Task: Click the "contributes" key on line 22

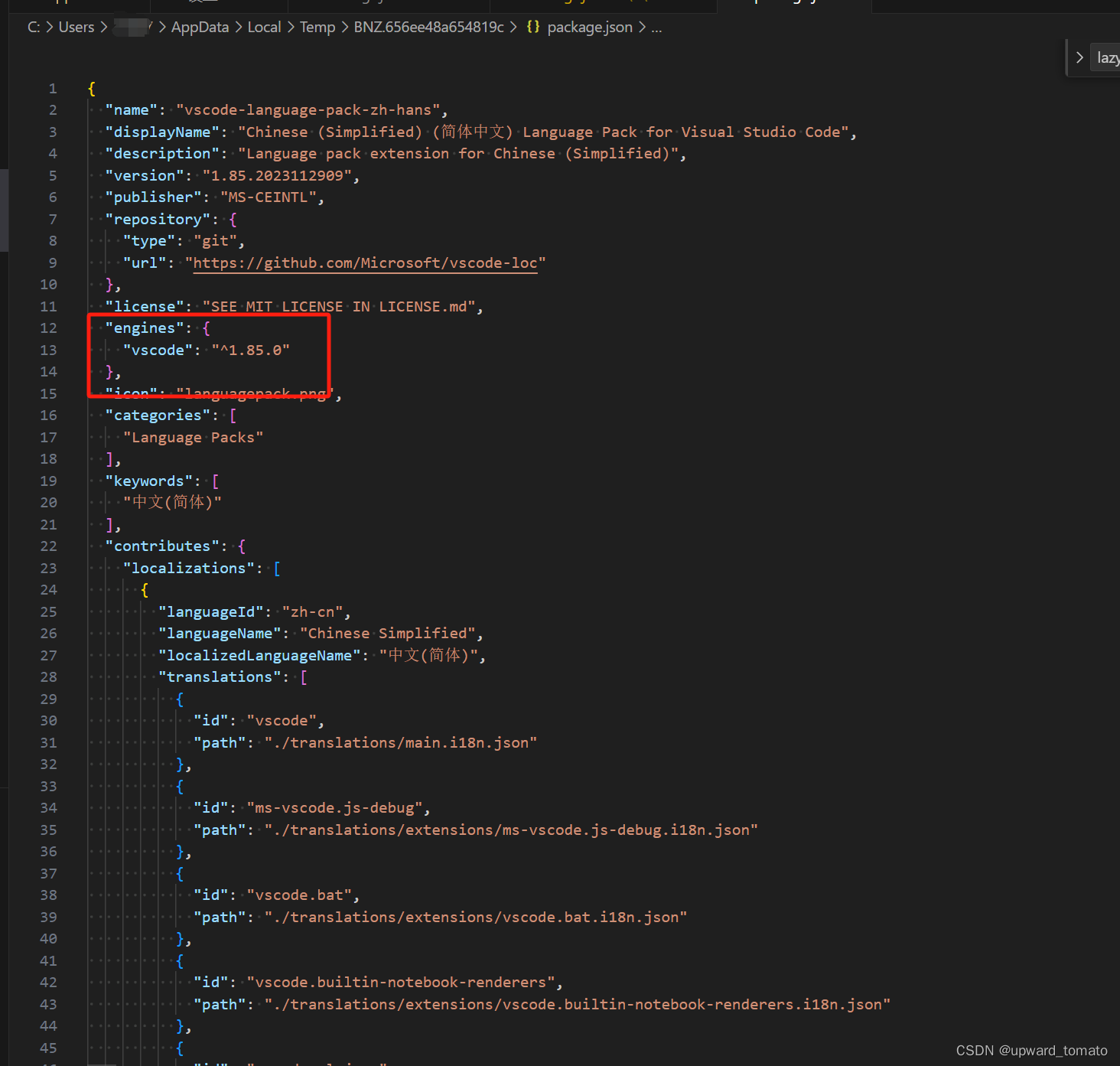Action: [162, 546]
